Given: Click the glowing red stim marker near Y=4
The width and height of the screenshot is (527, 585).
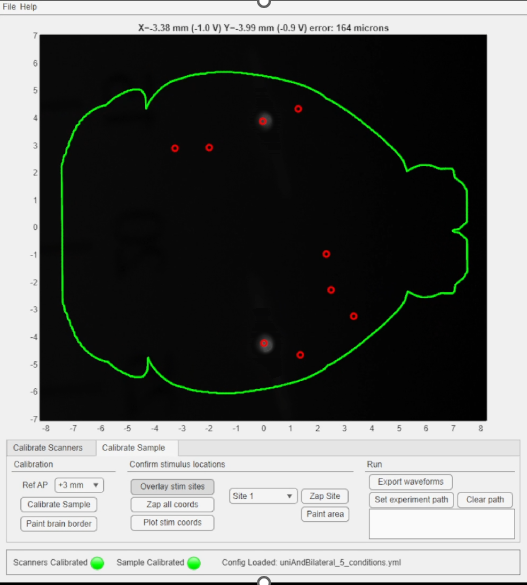Looking at the screenshot, I should pyautogui.click(x=263, y=121).
